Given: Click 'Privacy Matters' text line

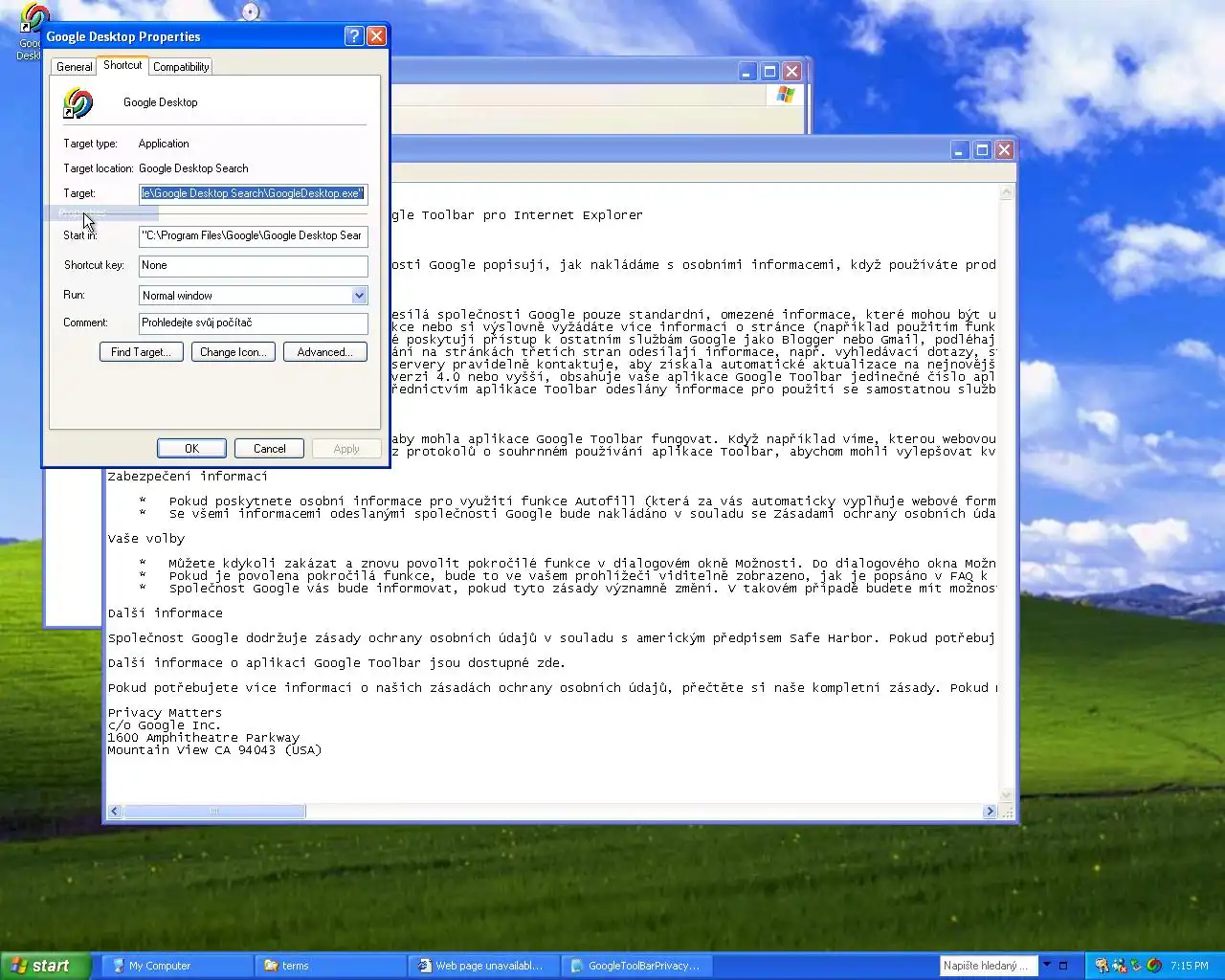Looking at the screenshot, I should point(165,713).
